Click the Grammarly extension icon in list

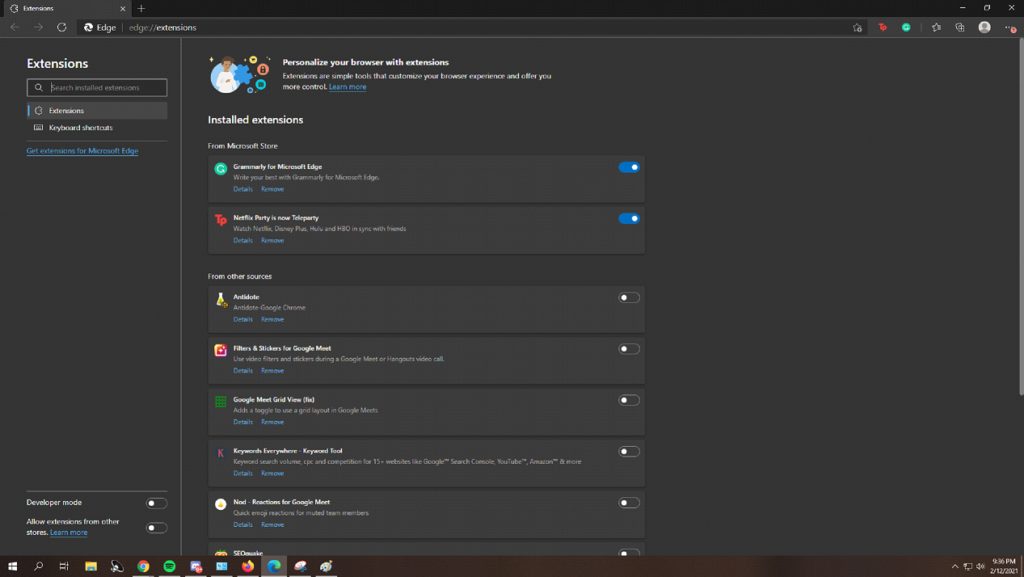[221, 169]
